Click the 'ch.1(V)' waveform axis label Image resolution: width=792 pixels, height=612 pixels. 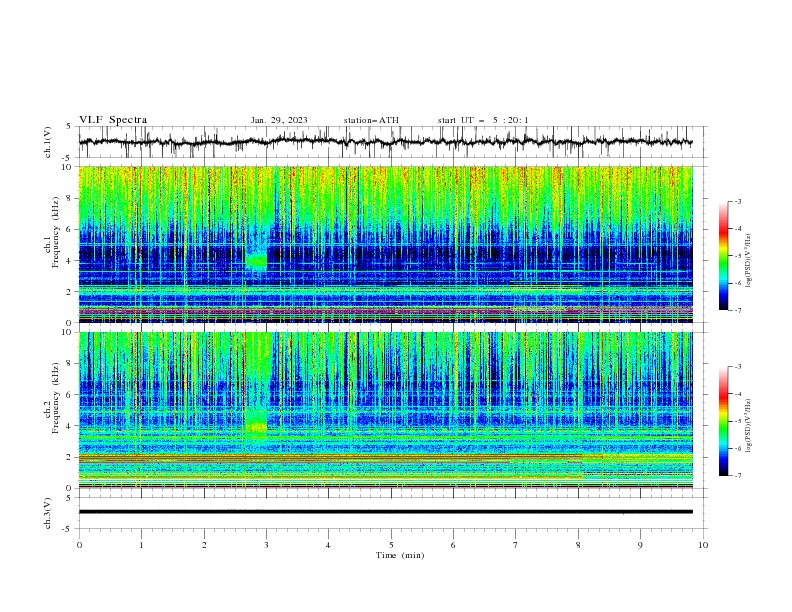coord(48,142)
